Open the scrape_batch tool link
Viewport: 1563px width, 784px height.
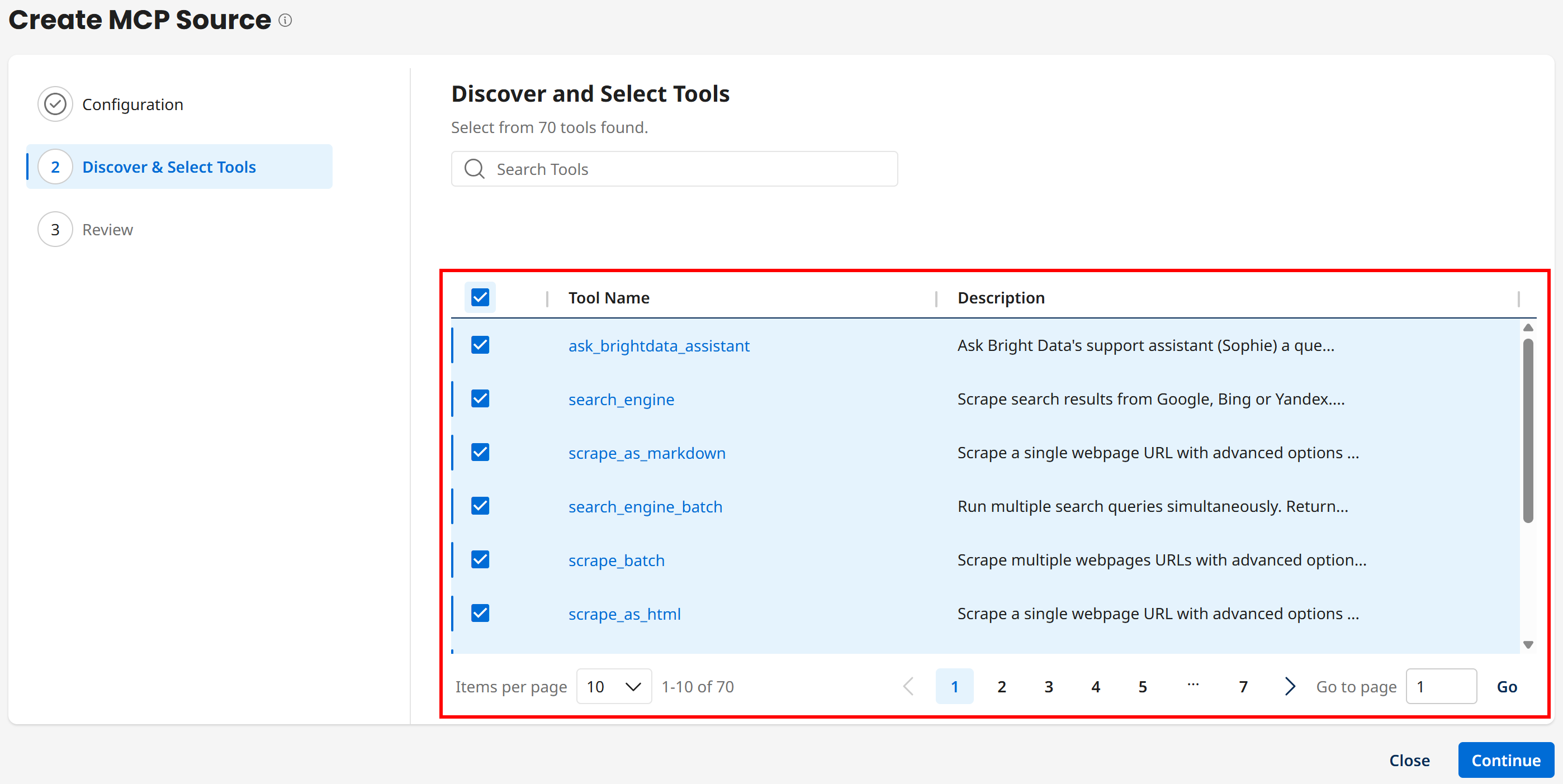pos(617,560)
